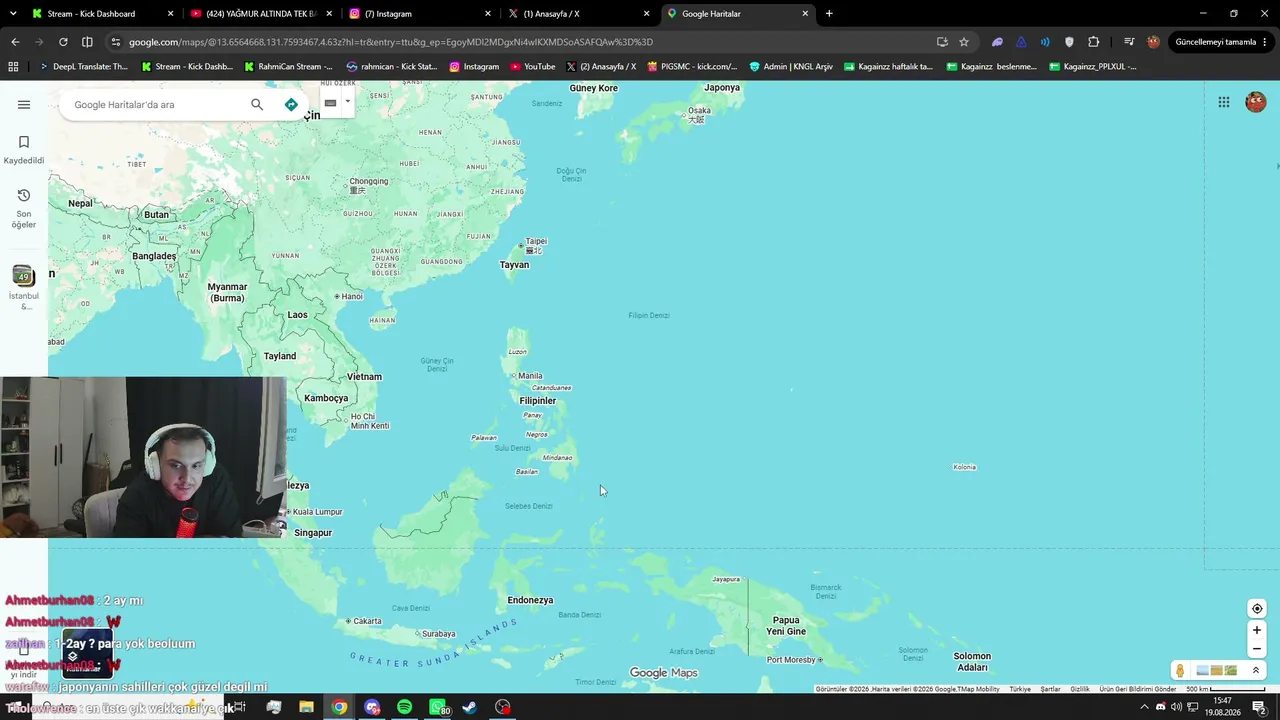Open the Windows notification center

1259,707
